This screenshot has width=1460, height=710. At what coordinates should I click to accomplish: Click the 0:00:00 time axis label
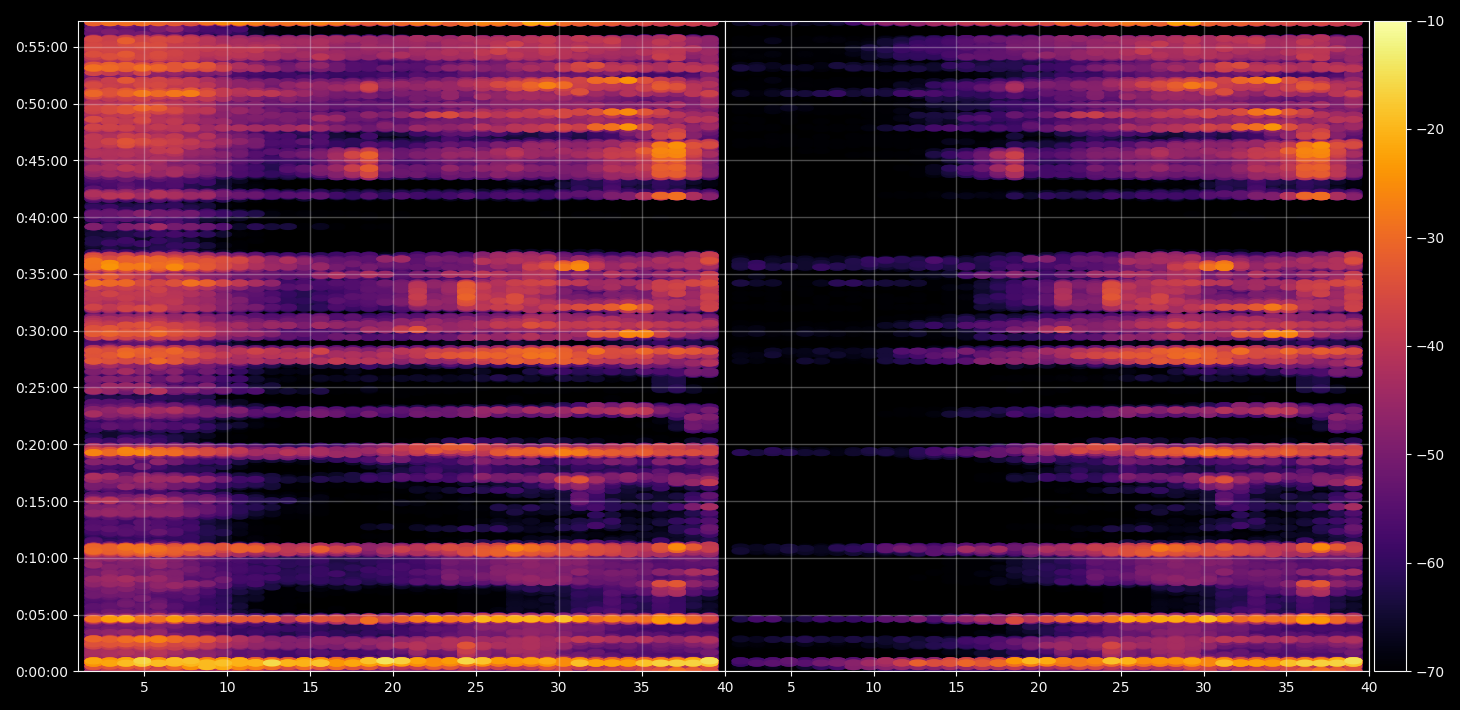coord(42,672)
